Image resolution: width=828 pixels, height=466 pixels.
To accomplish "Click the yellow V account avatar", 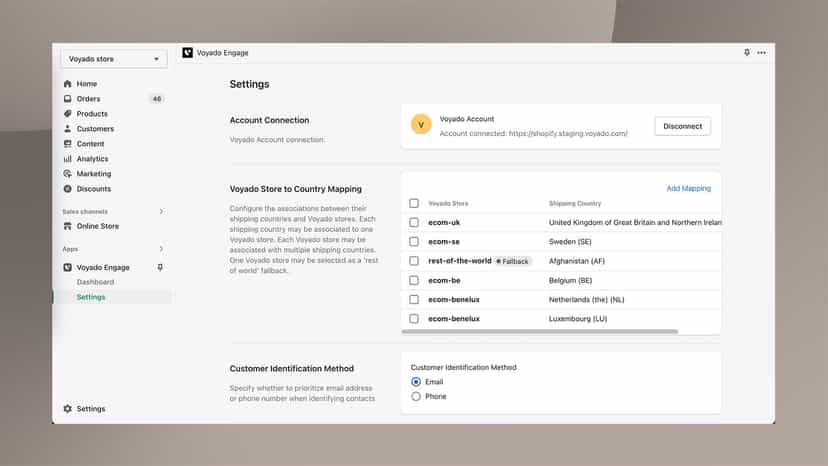I will 421,125.
